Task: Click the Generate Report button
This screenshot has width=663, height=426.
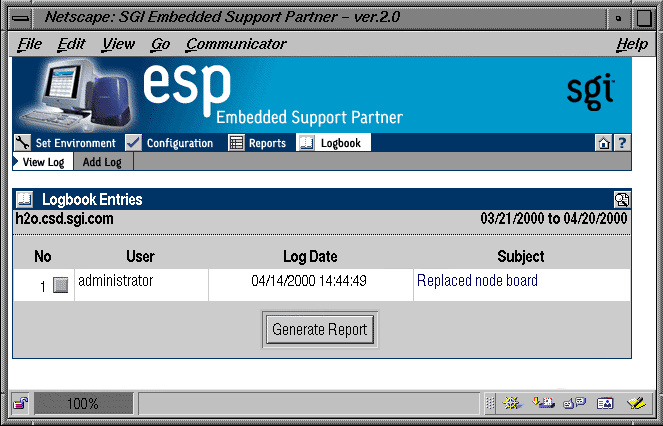Action: [x=320, y=330]
